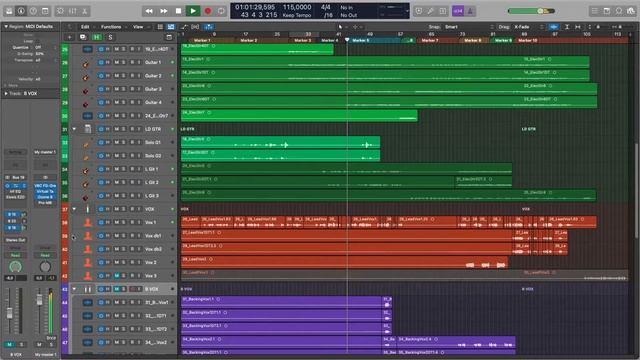Collapse the Region: MIDI Defaults section
The width and height of the screenshot is (640, 360).
(x=6, y=27)
